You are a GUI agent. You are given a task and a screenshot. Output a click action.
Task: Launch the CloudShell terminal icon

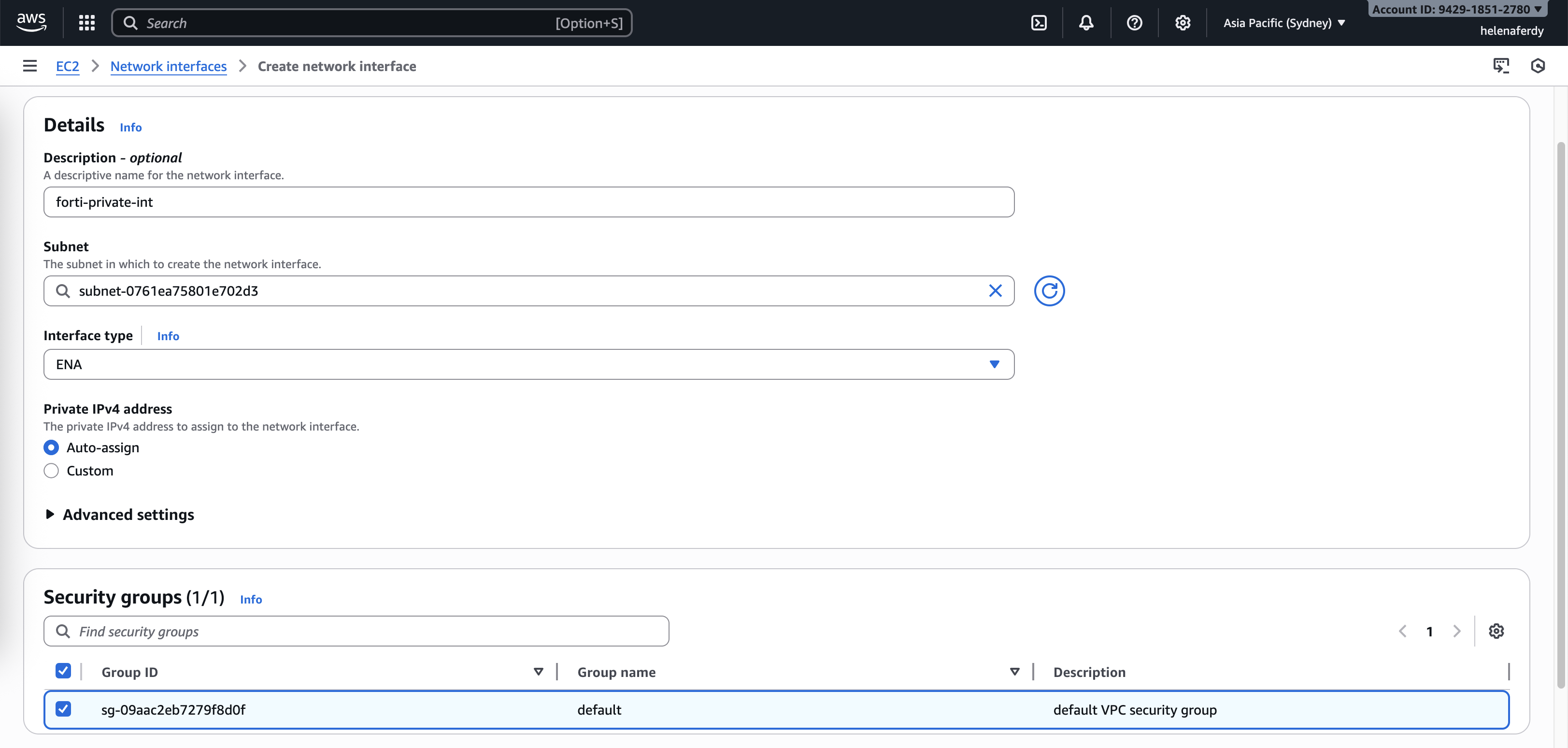pos(1039,23)
